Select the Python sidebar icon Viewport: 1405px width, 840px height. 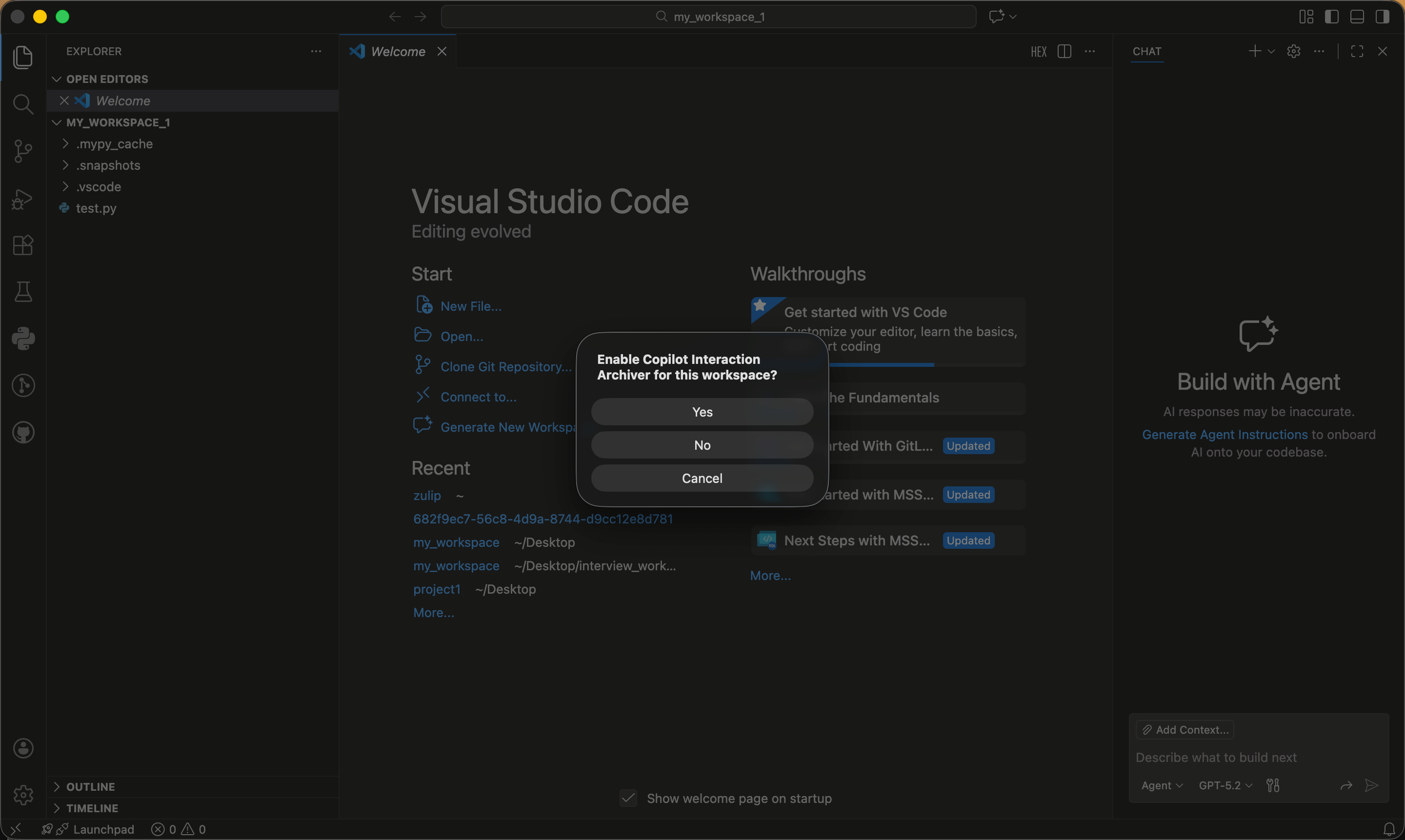pos(22,339)
